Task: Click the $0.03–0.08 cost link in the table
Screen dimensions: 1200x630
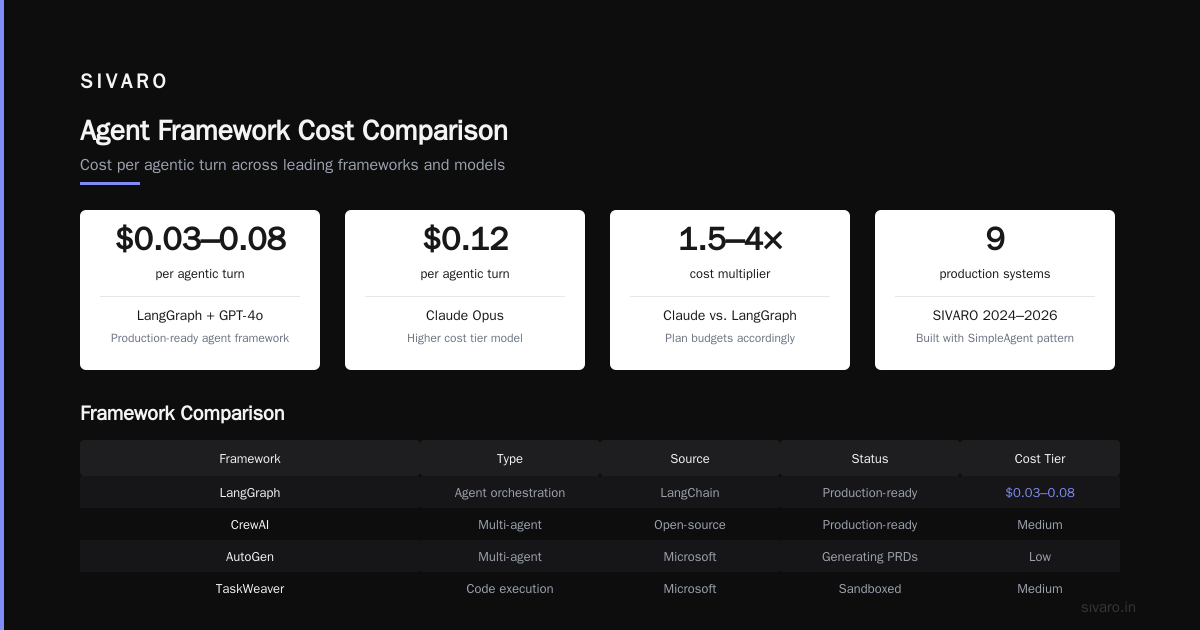Action: [x=1040, y=493]
